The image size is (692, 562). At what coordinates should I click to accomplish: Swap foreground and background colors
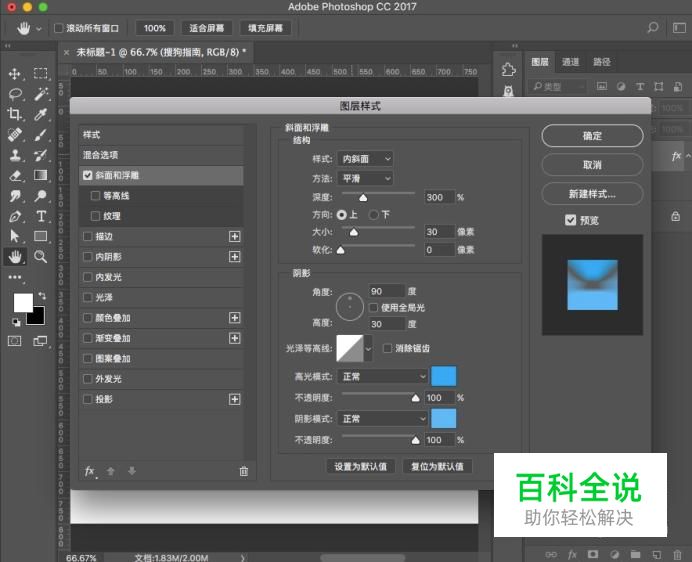click(42, 295)
